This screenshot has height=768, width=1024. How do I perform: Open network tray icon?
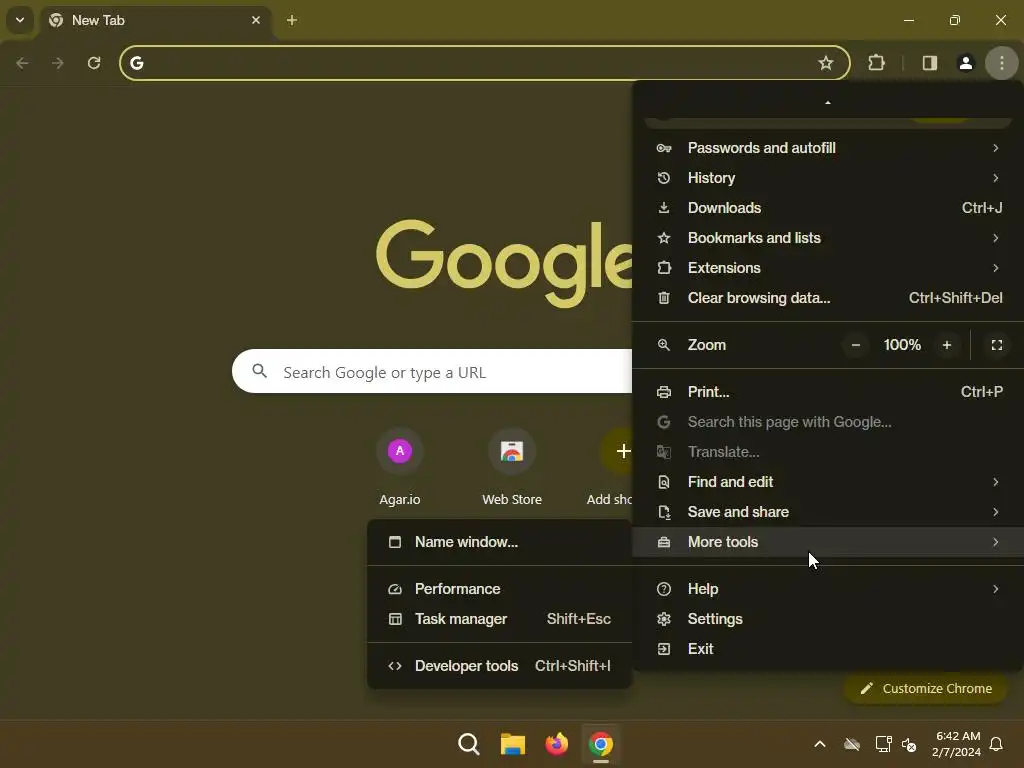pyautogui.click(x=883, y=744)
